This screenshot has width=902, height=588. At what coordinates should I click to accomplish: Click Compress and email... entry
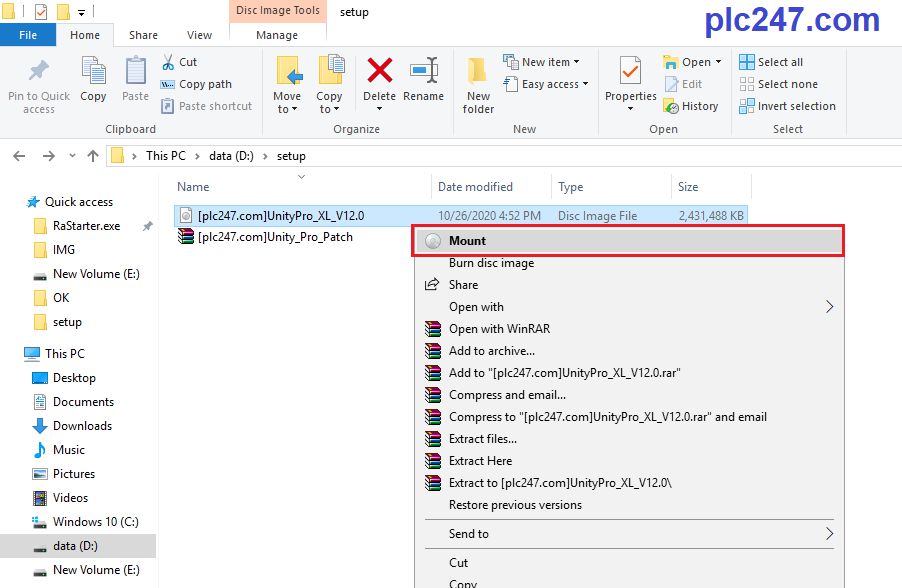[628, 395]
